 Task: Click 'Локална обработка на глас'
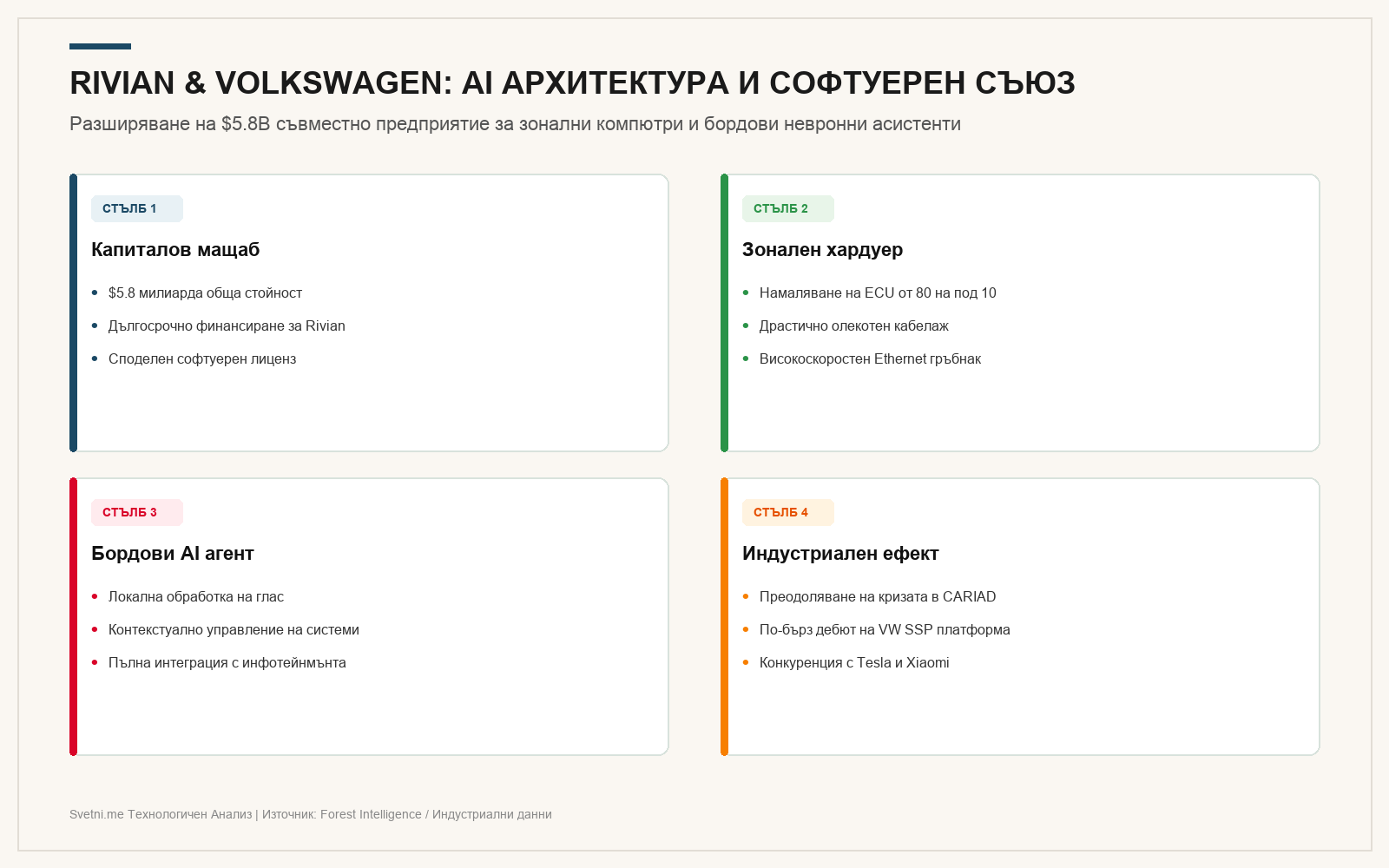tap(196, 597)
